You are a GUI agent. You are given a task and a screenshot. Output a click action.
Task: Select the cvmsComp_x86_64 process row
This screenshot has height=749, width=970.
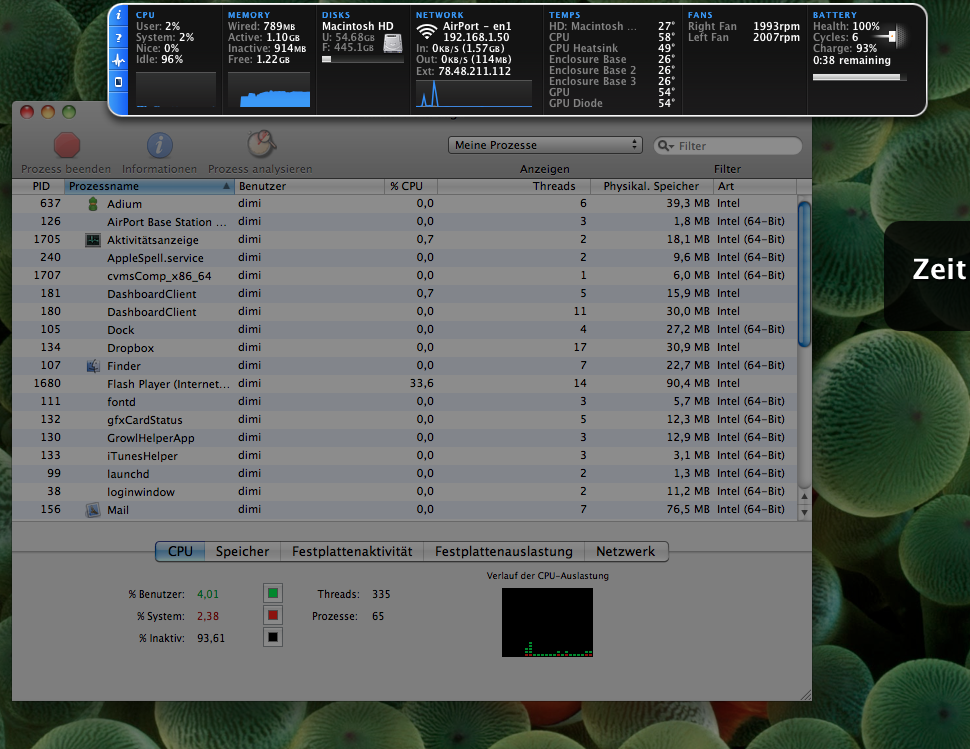pos(405,275)
